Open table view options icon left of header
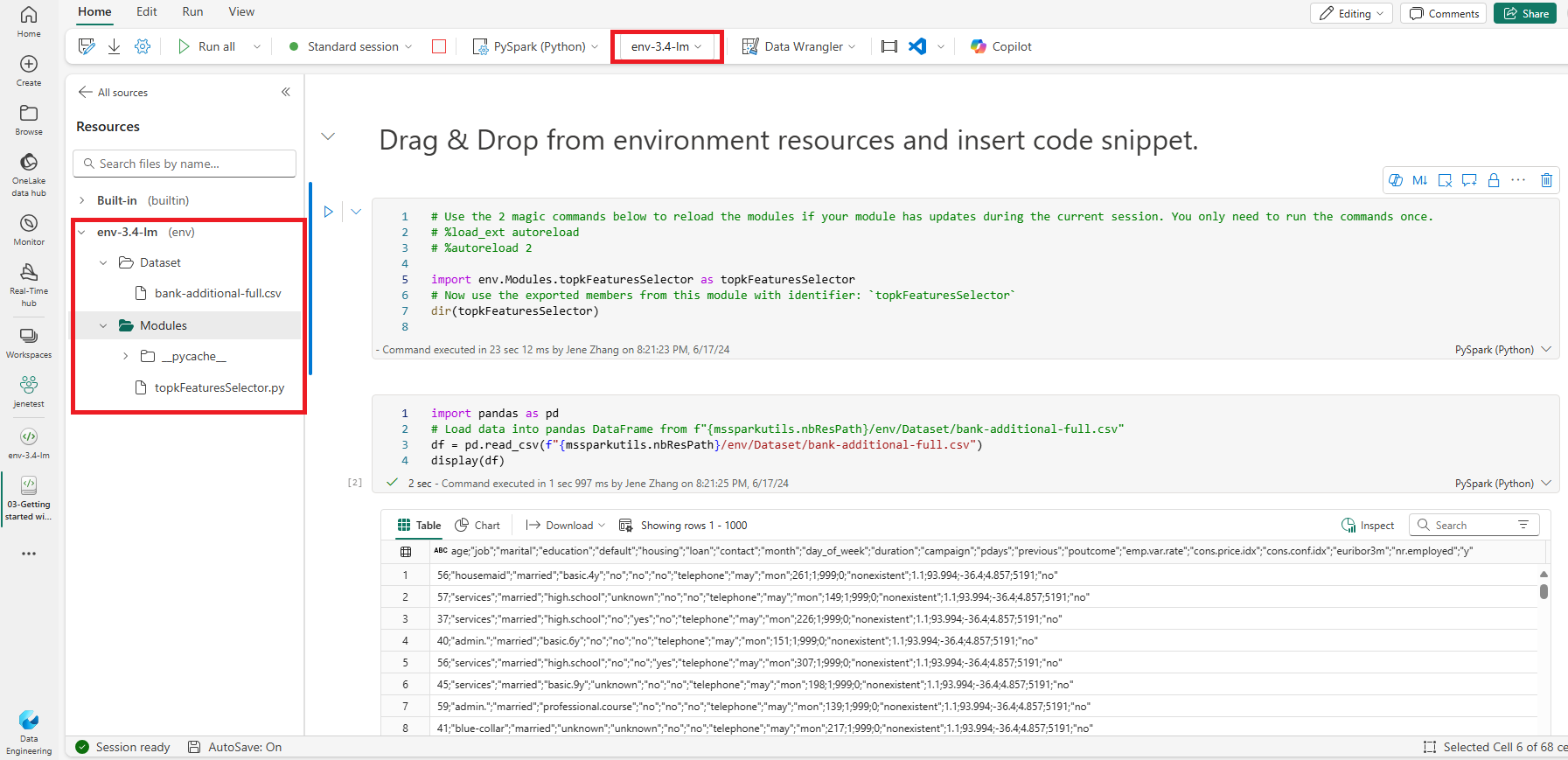The image size is (1568, 760). point(406,551)
